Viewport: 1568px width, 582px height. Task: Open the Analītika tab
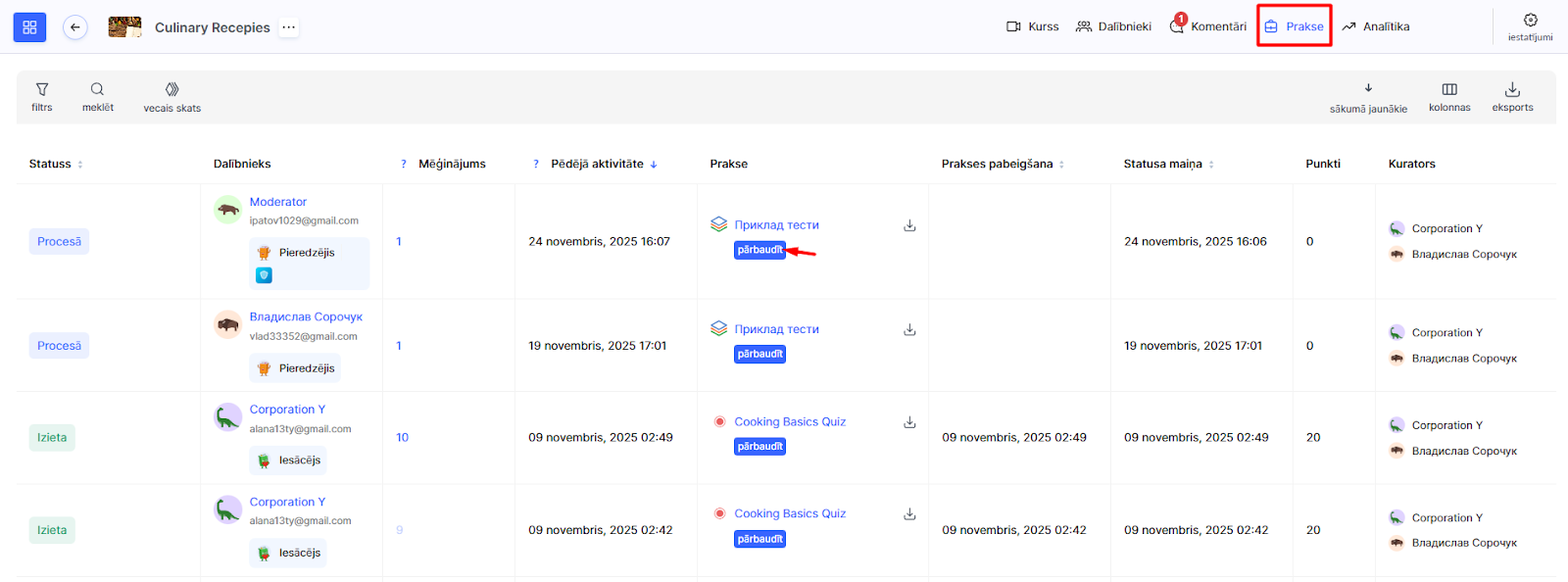1376,26
